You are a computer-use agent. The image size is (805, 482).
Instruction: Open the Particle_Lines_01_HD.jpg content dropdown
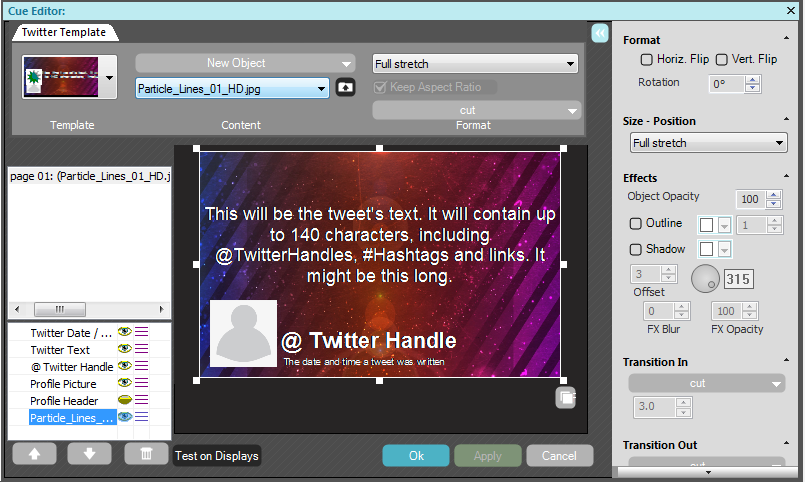pos(232,88)
